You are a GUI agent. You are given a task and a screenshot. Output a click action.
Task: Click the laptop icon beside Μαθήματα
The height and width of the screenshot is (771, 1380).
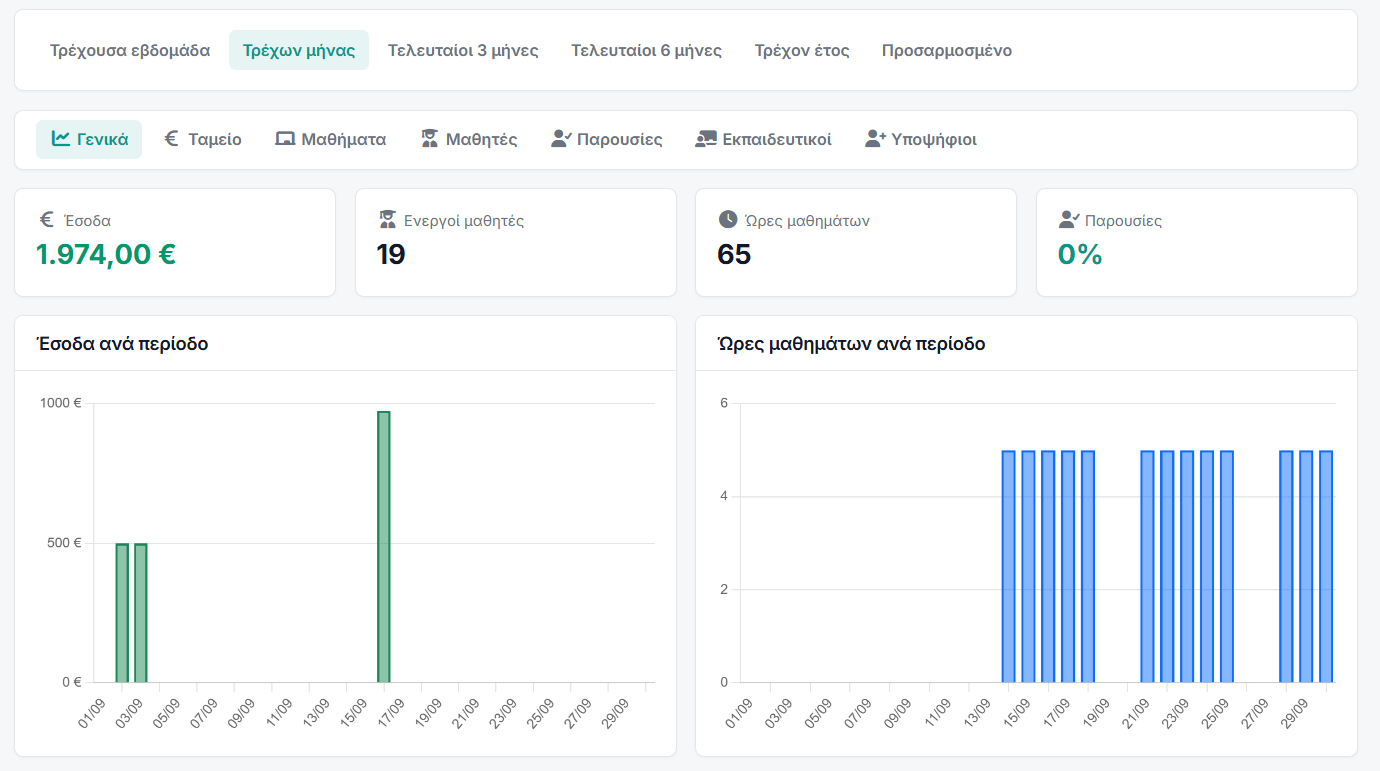point(285,139)
